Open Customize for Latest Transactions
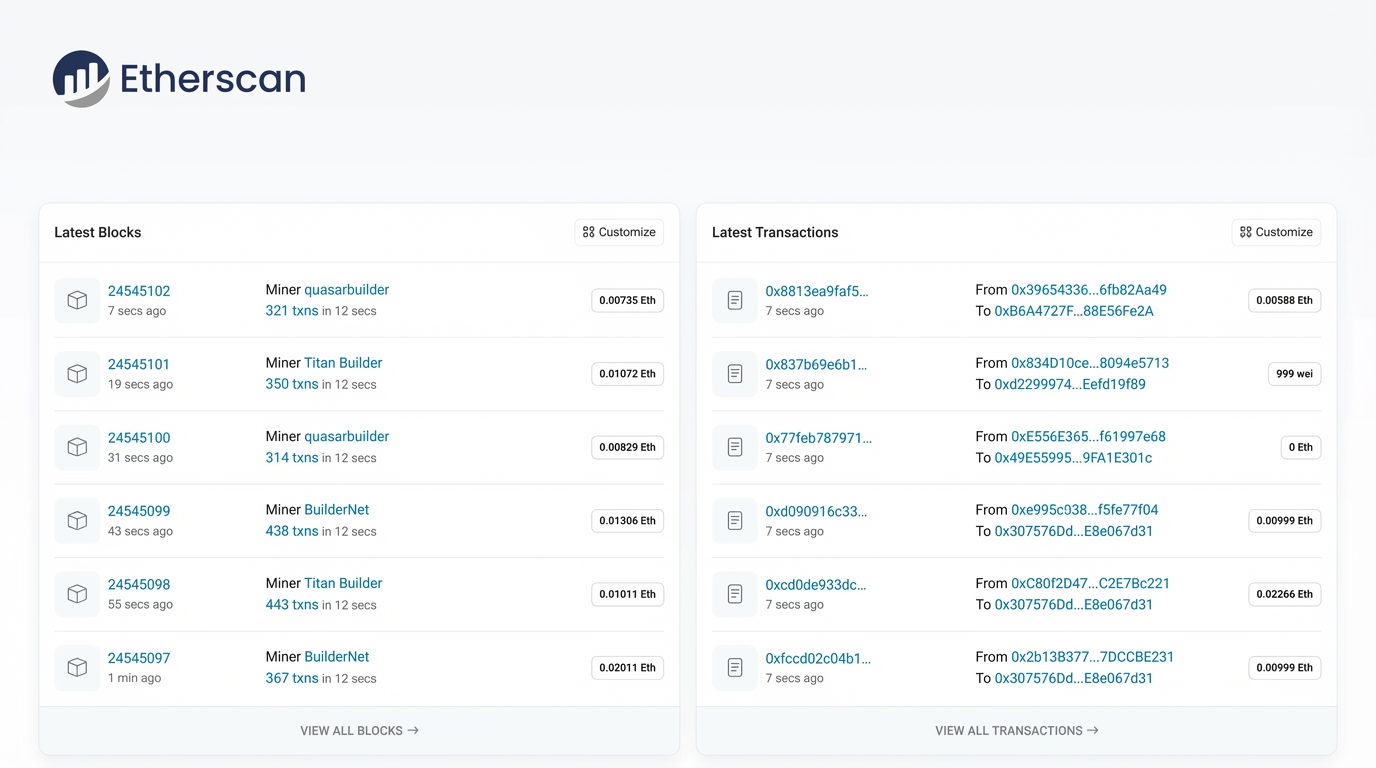 1276,232
